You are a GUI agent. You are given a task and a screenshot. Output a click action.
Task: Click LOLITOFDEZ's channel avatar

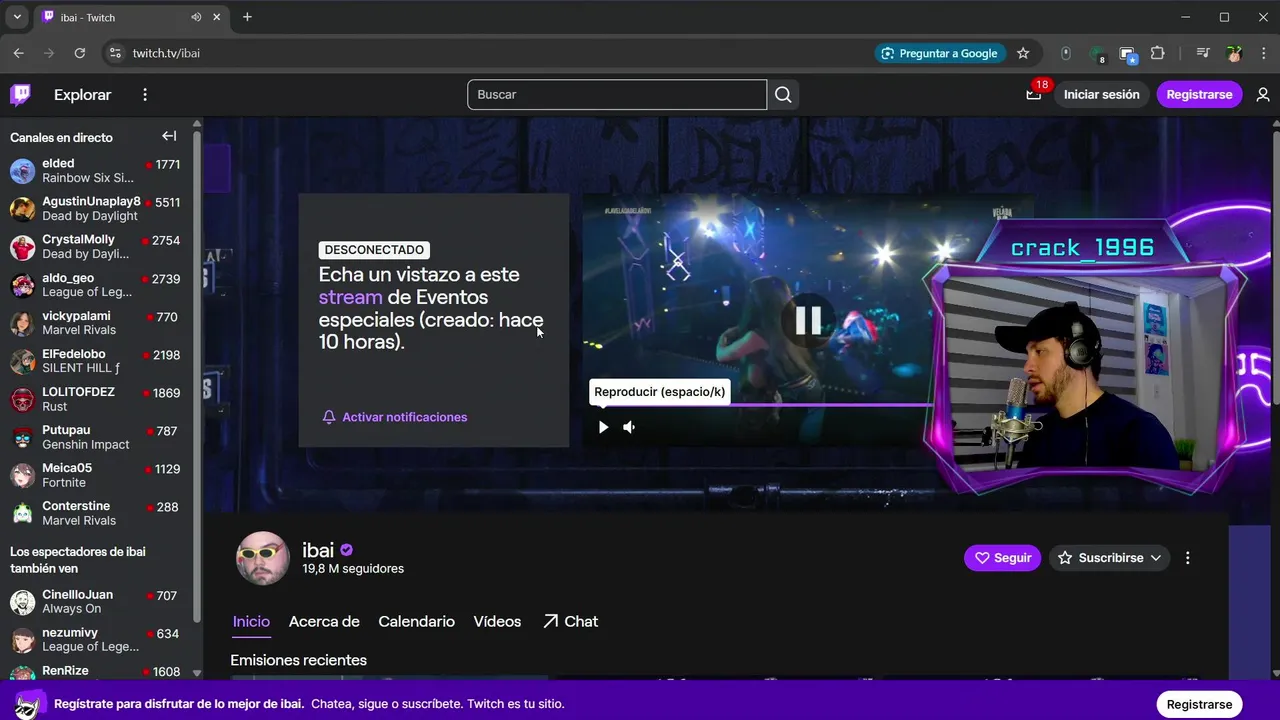(22, 399)
